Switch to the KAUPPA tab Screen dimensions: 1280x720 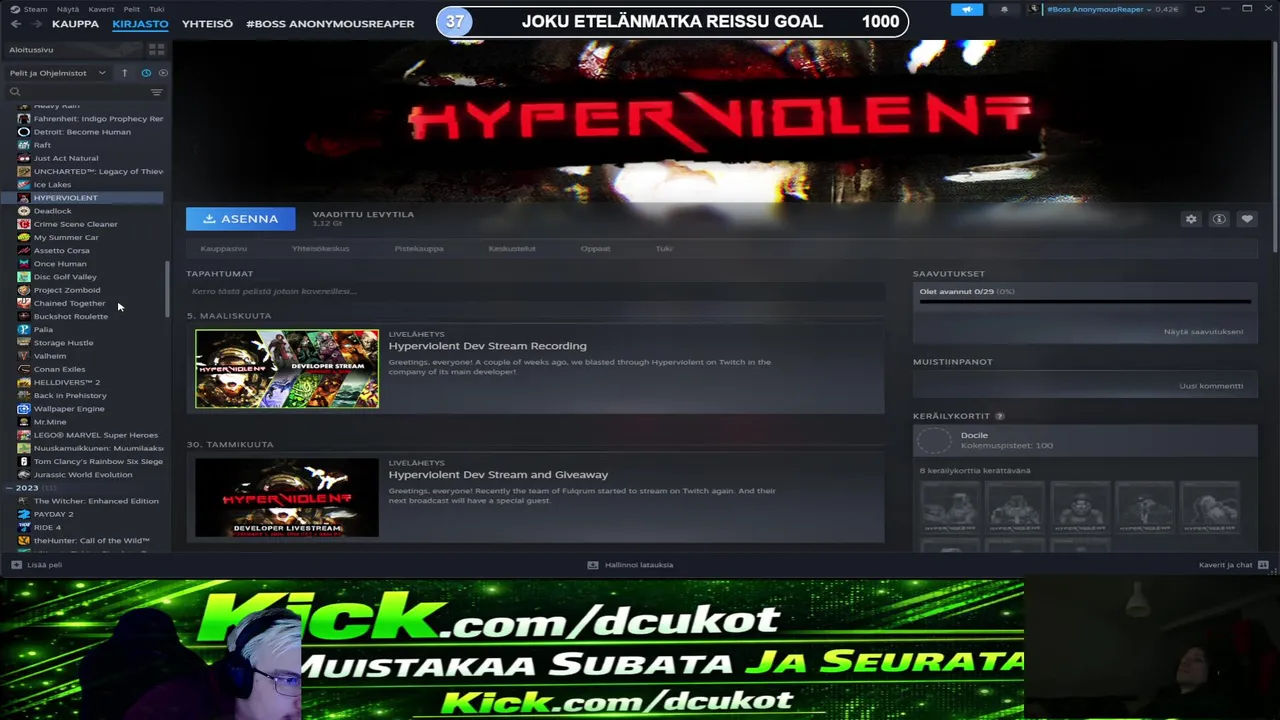click(75, 24)
